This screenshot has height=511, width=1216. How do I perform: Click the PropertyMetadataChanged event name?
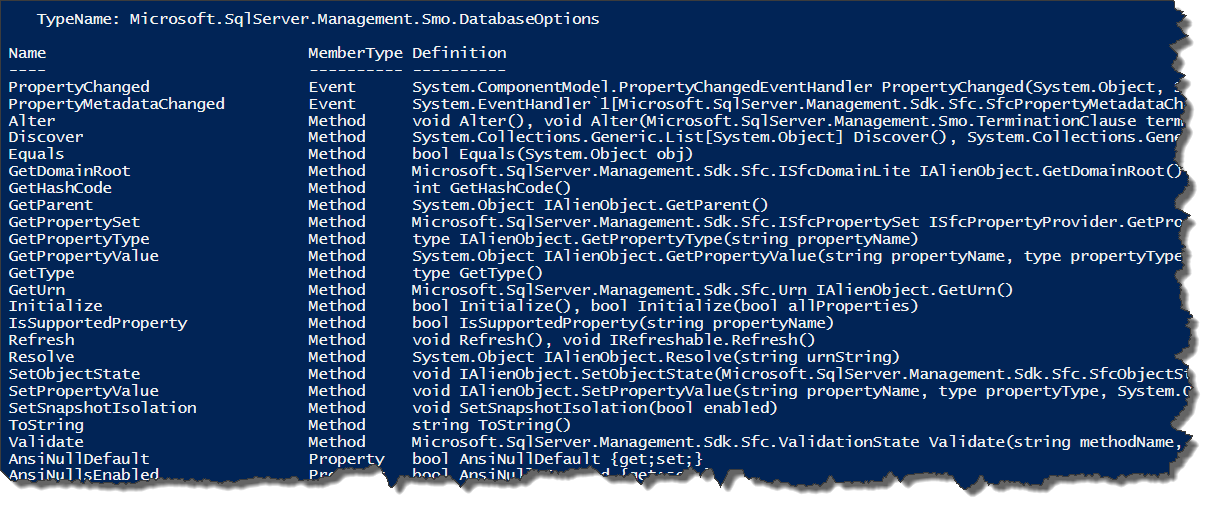[x=116, y=104]
